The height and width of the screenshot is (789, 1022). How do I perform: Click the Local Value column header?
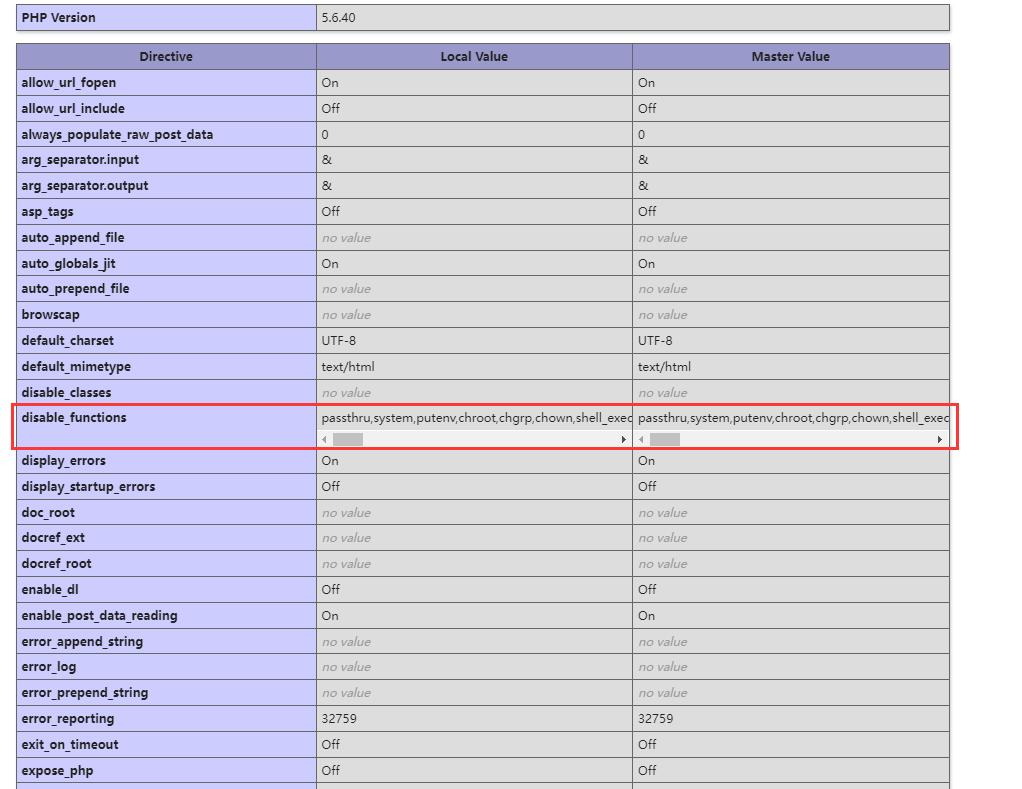point(474,57)
